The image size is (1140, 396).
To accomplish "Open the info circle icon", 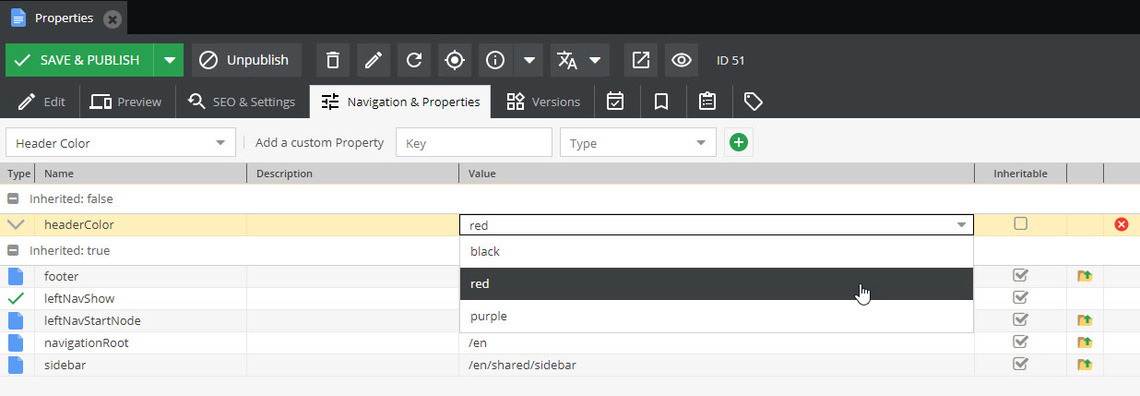I will click(495, 60).
